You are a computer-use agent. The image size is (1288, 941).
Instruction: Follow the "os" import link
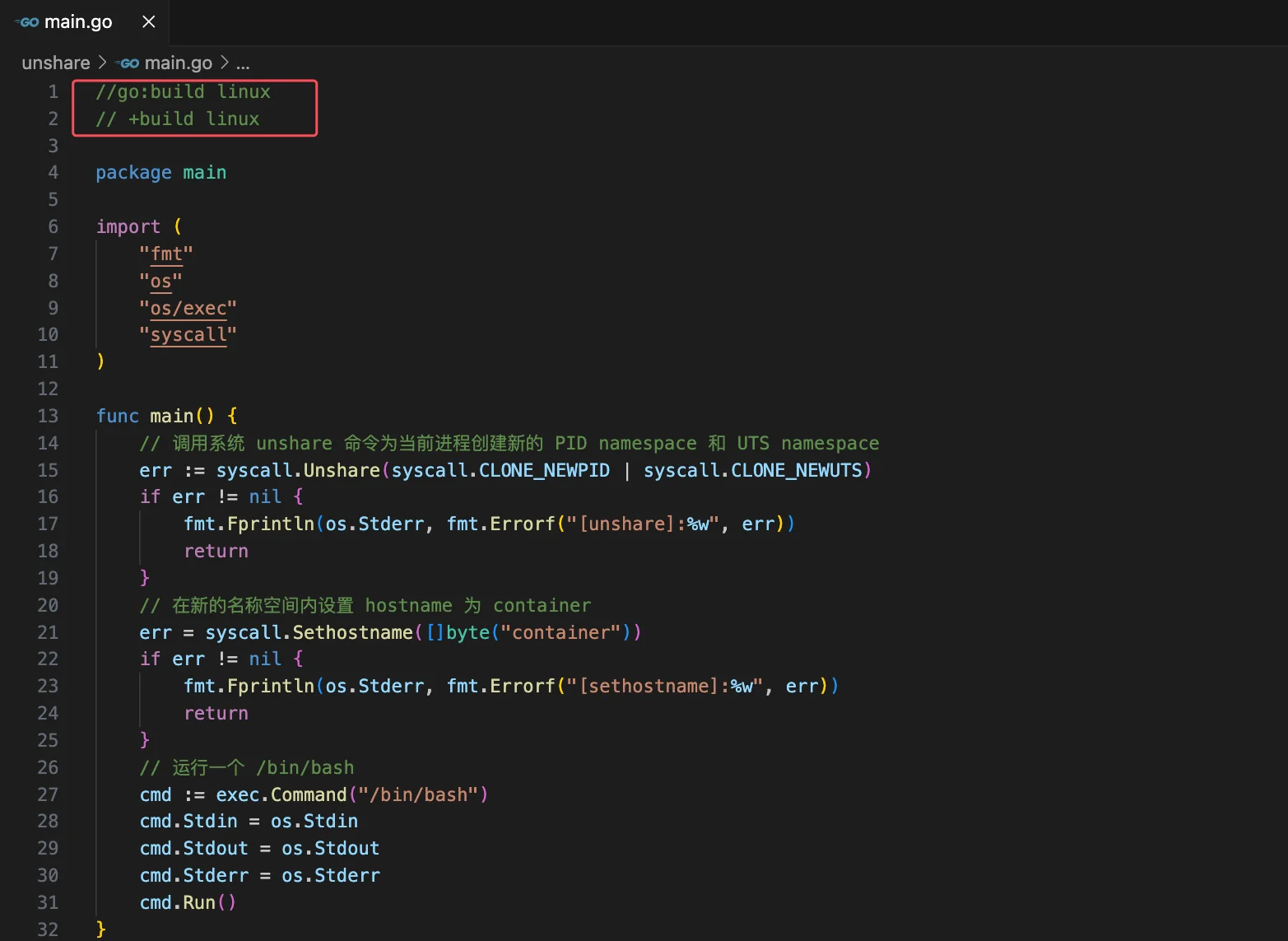coord(160,281)
